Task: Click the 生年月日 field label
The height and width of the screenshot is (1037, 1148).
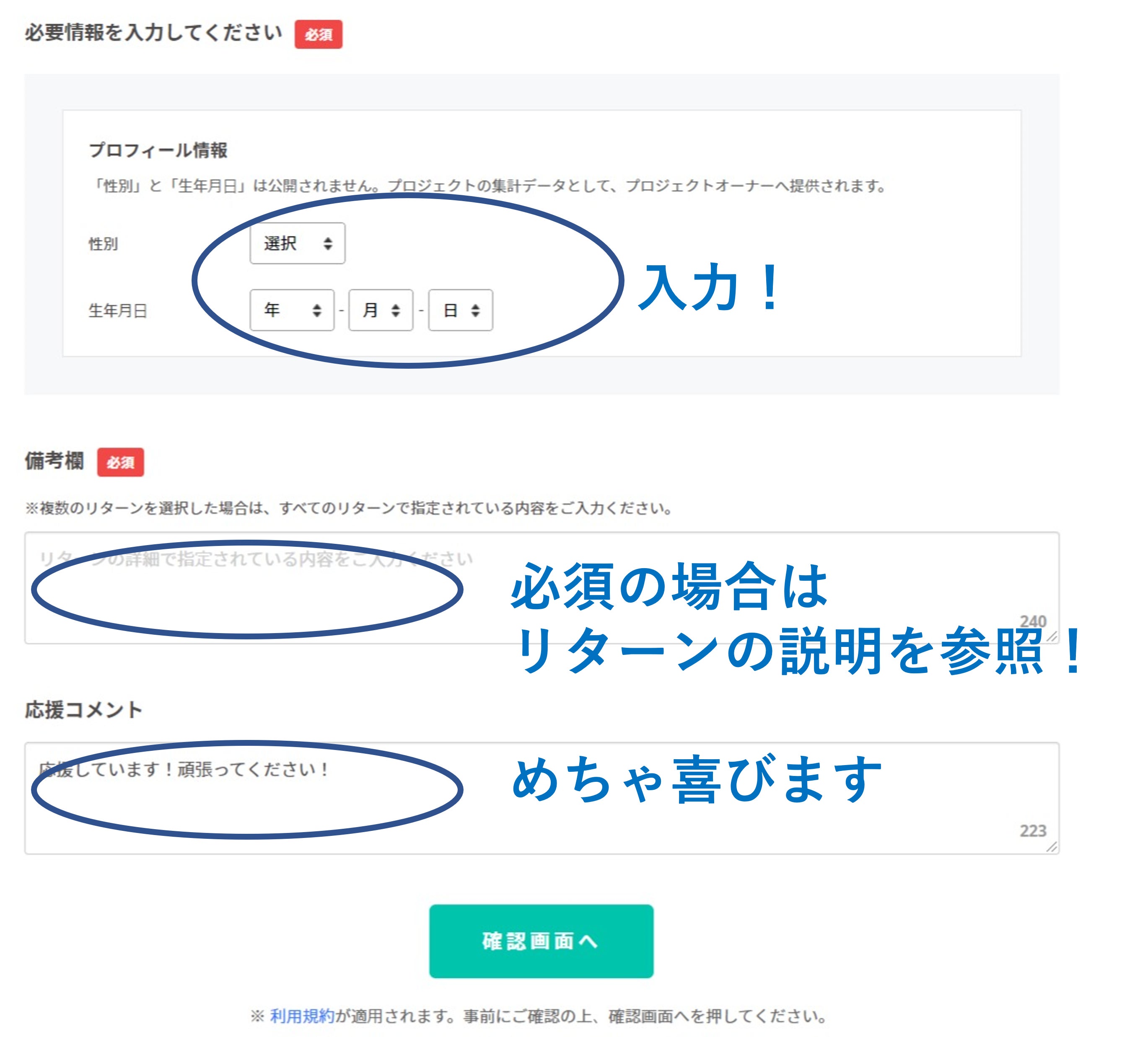Action: [118, 311]
